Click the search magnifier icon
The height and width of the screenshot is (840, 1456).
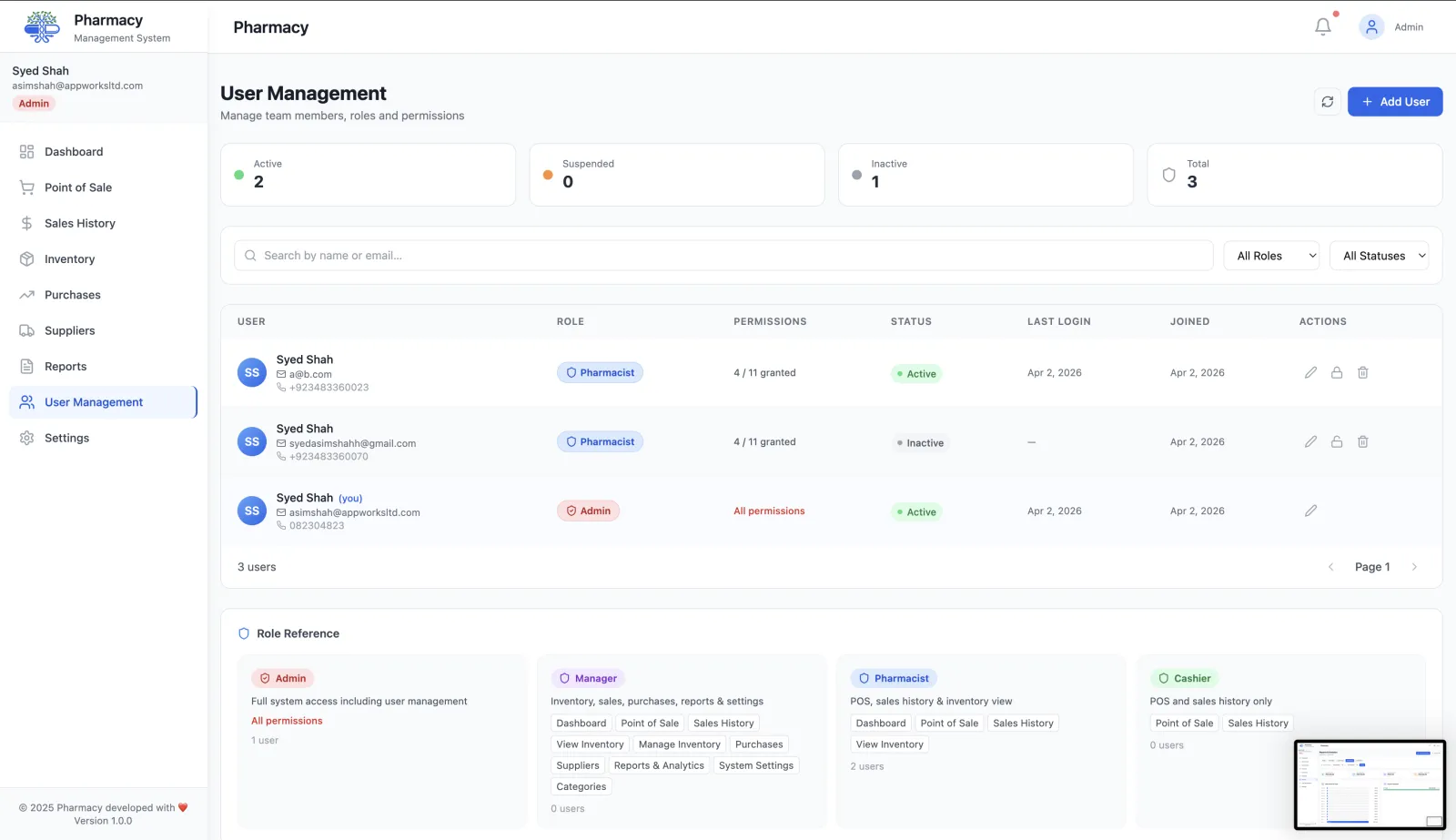(x=250, y=256)
